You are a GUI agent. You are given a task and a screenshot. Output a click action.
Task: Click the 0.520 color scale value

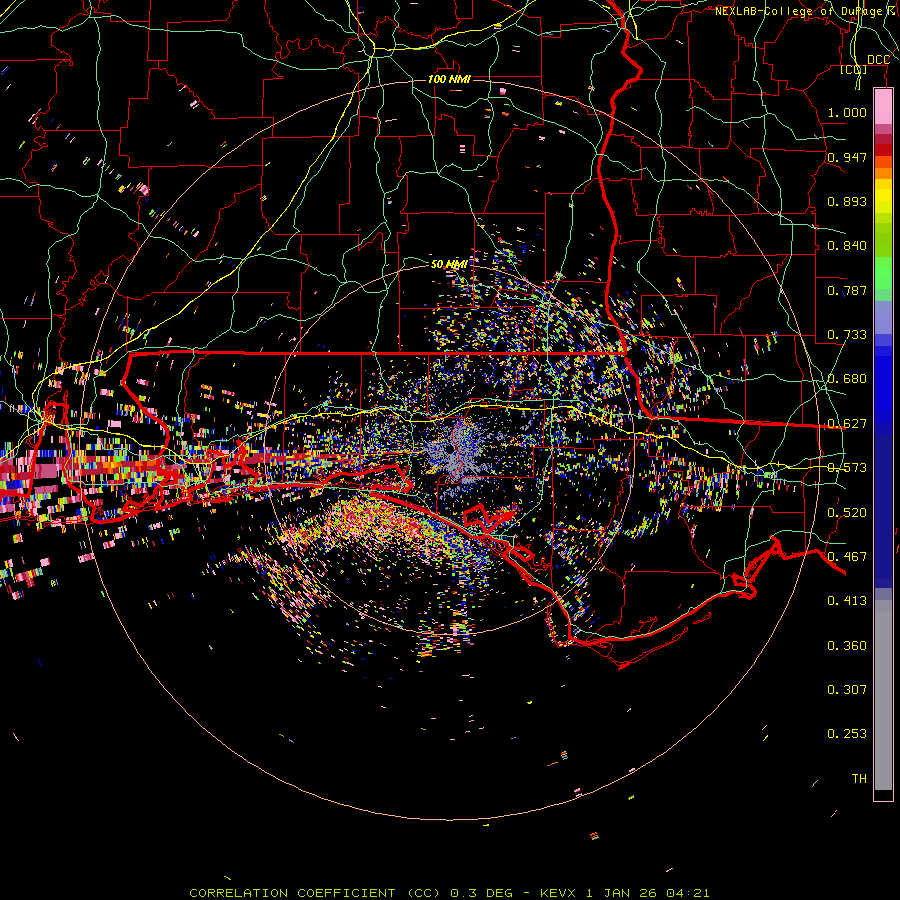click(x=847, y=512)
